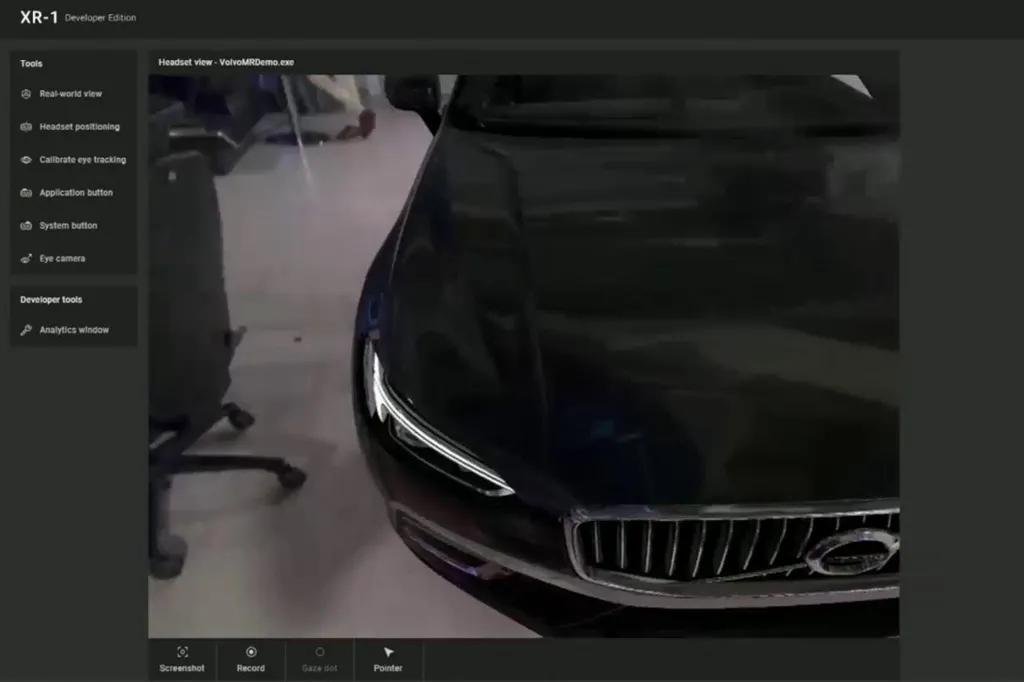Click the Calibrate eye tracking eye icon
Screen dimensions: 1024x682
coord(26,159)
